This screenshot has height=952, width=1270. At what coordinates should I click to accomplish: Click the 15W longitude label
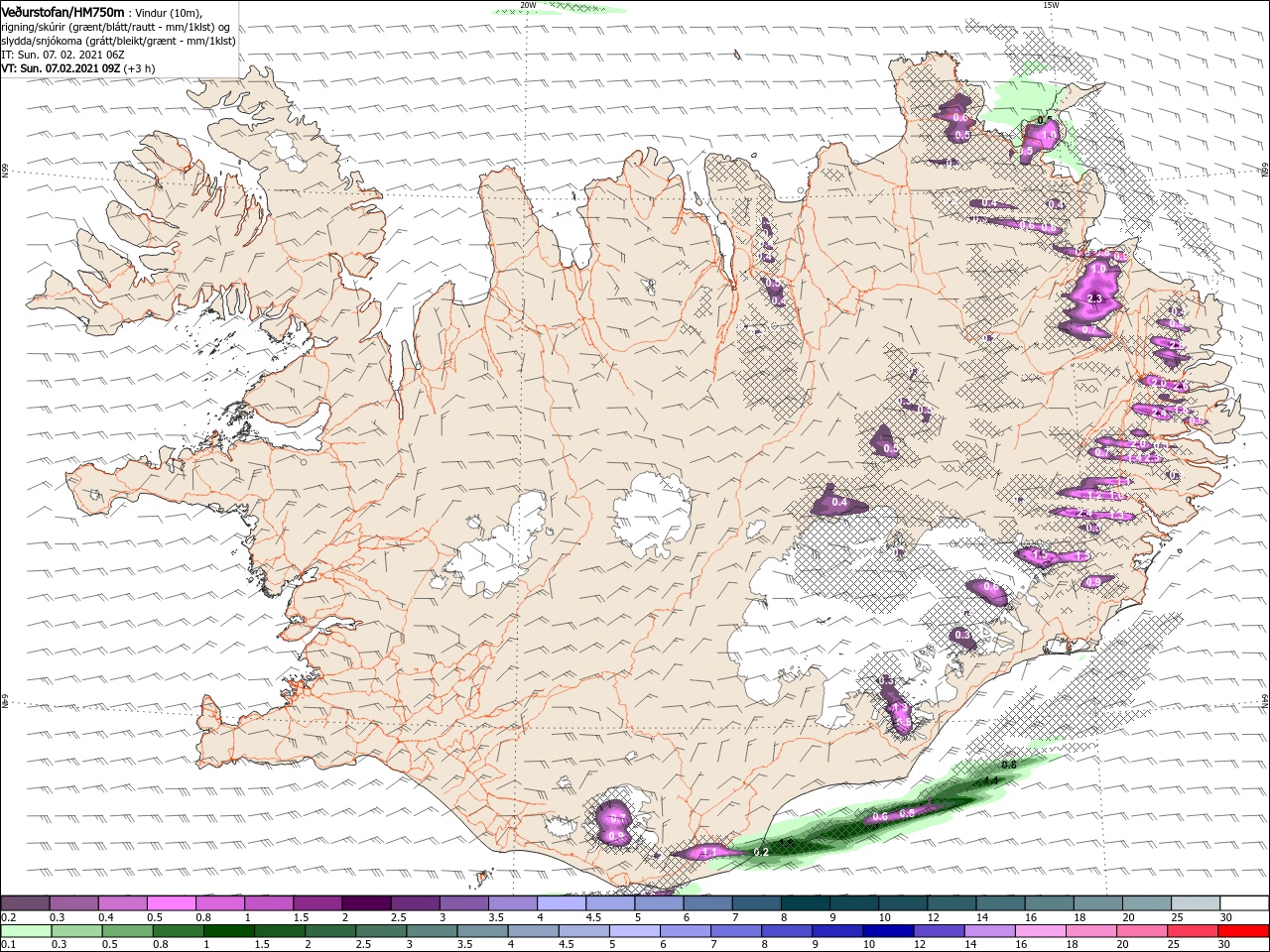[x=1051, y=5]
